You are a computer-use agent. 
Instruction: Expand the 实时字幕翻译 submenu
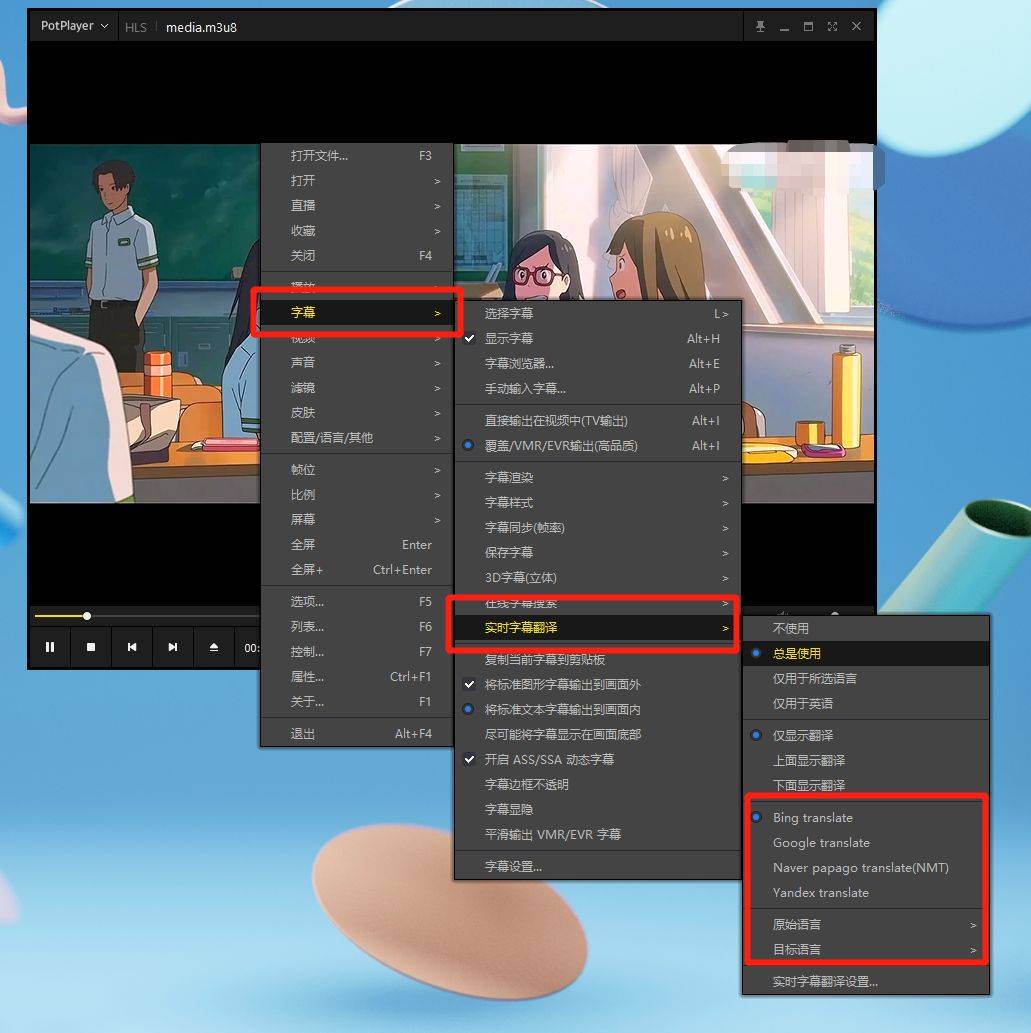pyautogui.click(x=598, y=628)
